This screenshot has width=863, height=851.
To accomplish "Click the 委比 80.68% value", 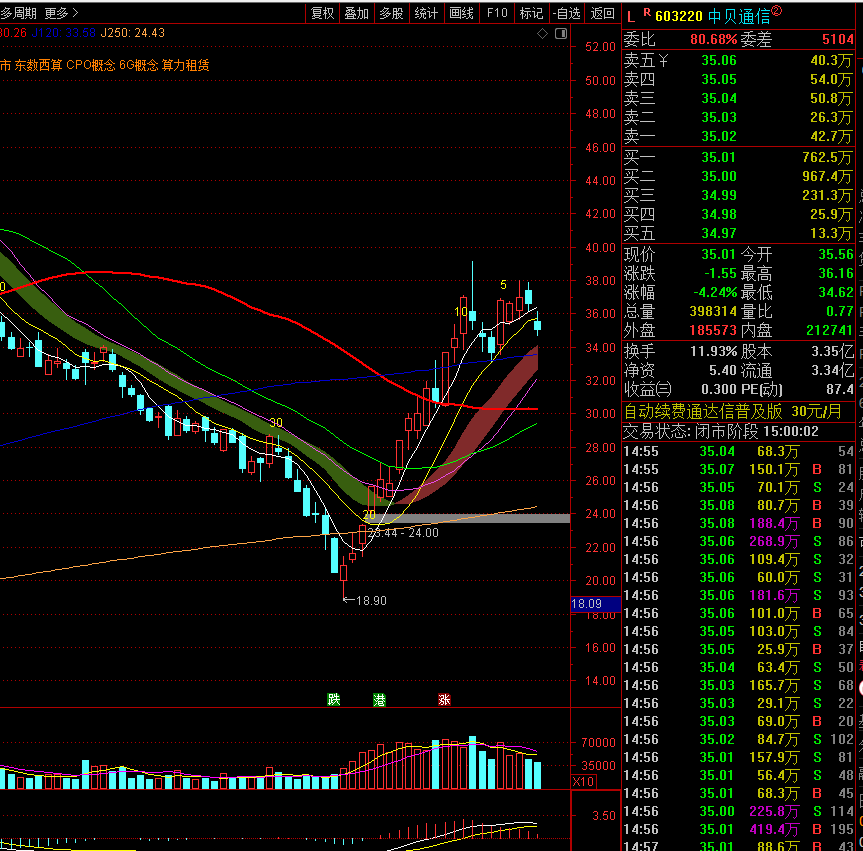I will (713, 40).
